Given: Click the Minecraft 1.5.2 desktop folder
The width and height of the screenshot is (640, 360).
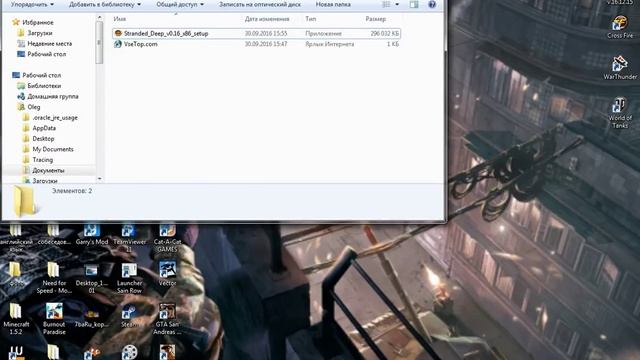Looking at the screenshot, I should (16, 319).
